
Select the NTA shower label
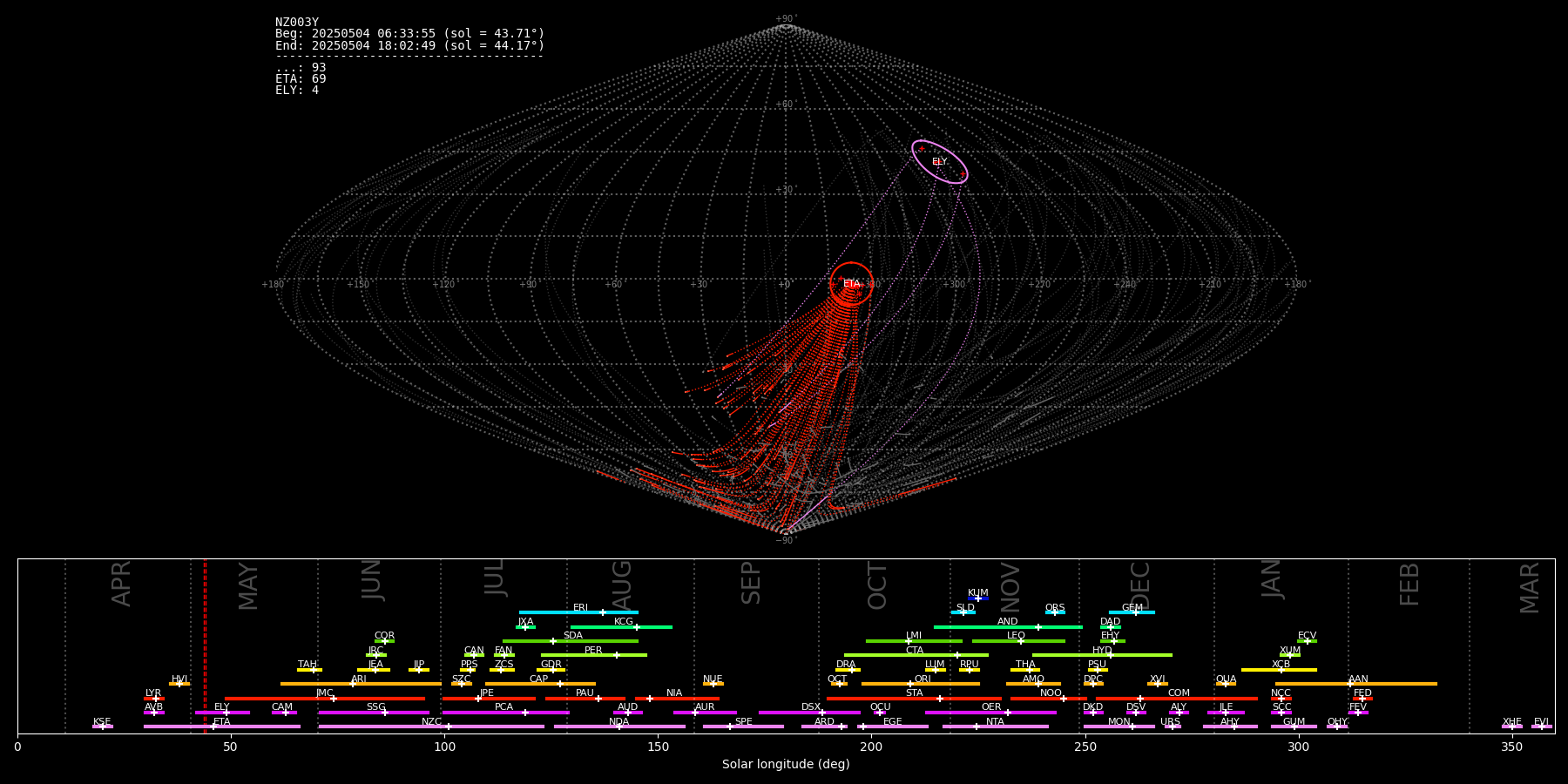click(995, 722)
